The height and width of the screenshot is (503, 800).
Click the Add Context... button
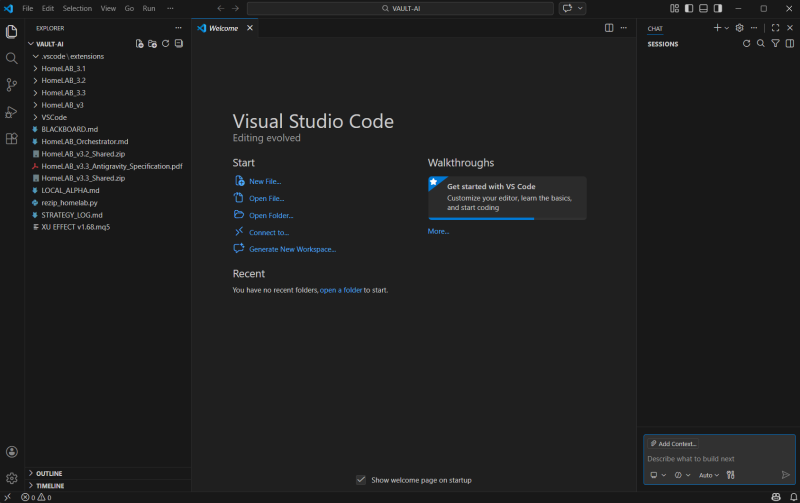(x=673, y=444)
